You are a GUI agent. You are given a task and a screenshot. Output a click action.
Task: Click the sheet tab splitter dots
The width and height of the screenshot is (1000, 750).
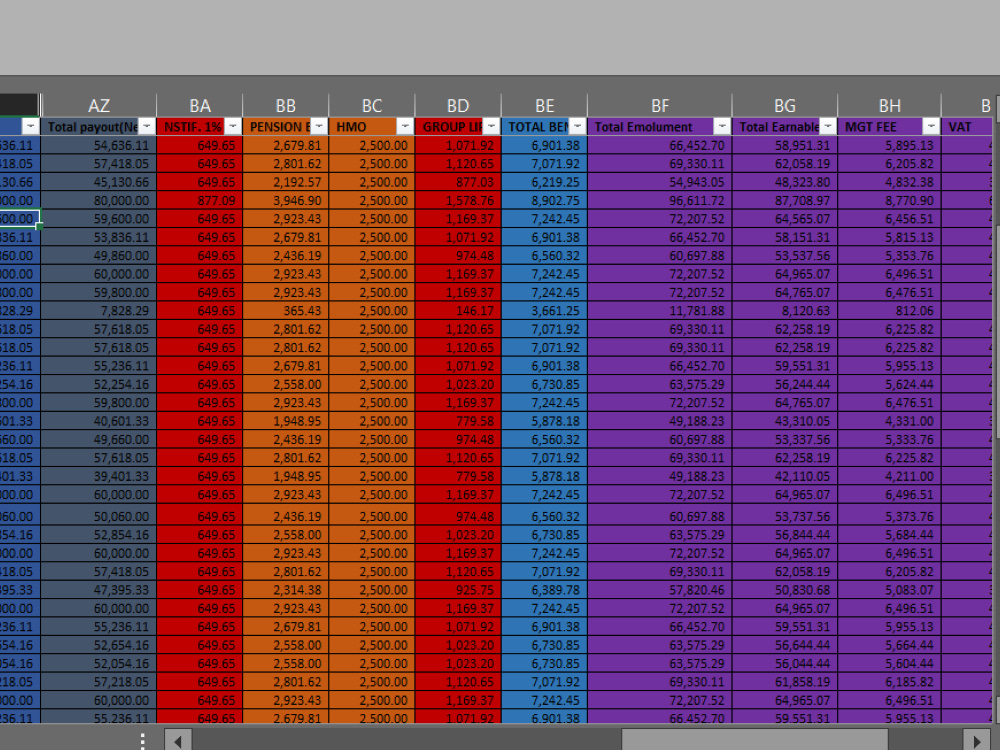142,740
